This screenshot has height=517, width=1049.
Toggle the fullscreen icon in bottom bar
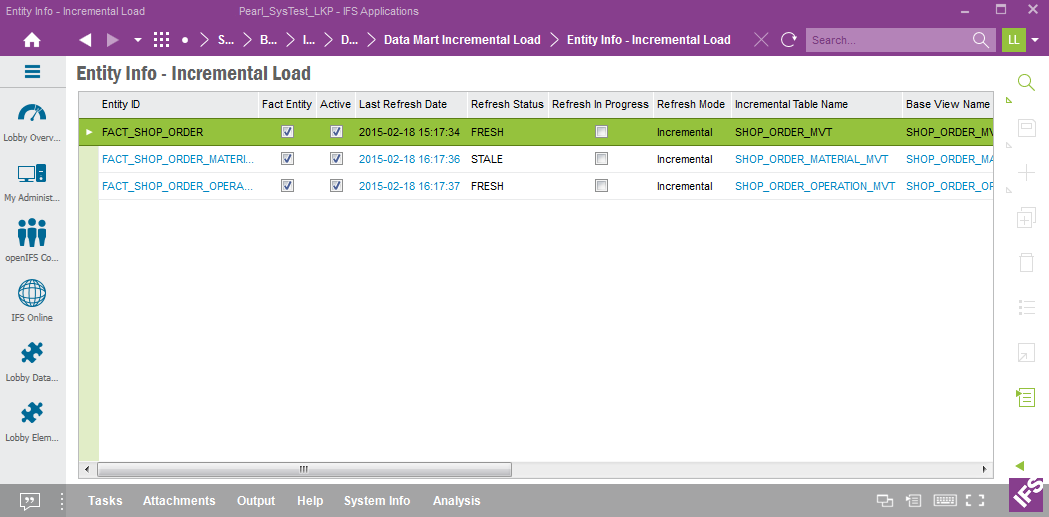click(x=976, y=501)
